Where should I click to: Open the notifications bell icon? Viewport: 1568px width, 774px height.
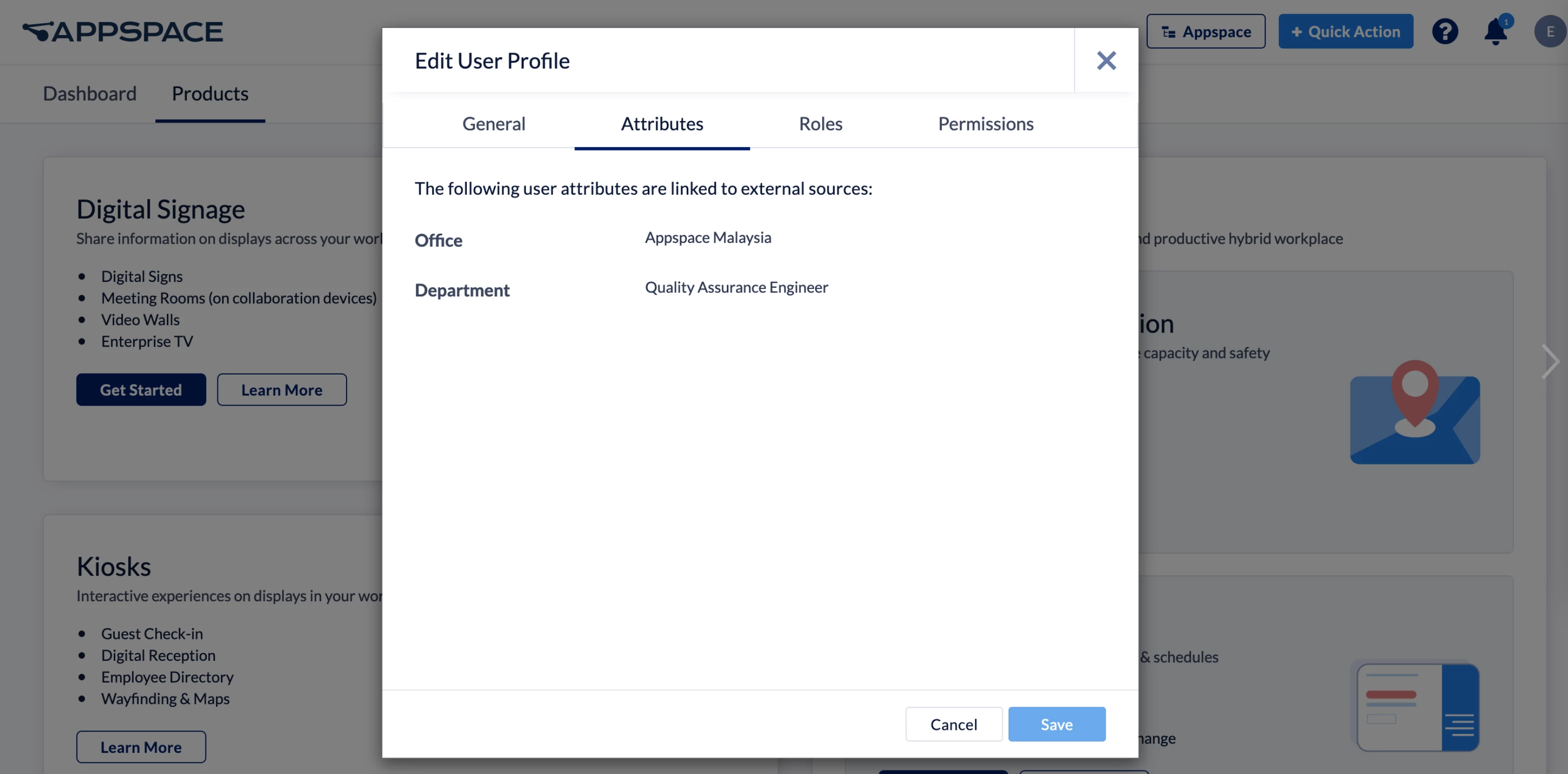coord(1495,32)
